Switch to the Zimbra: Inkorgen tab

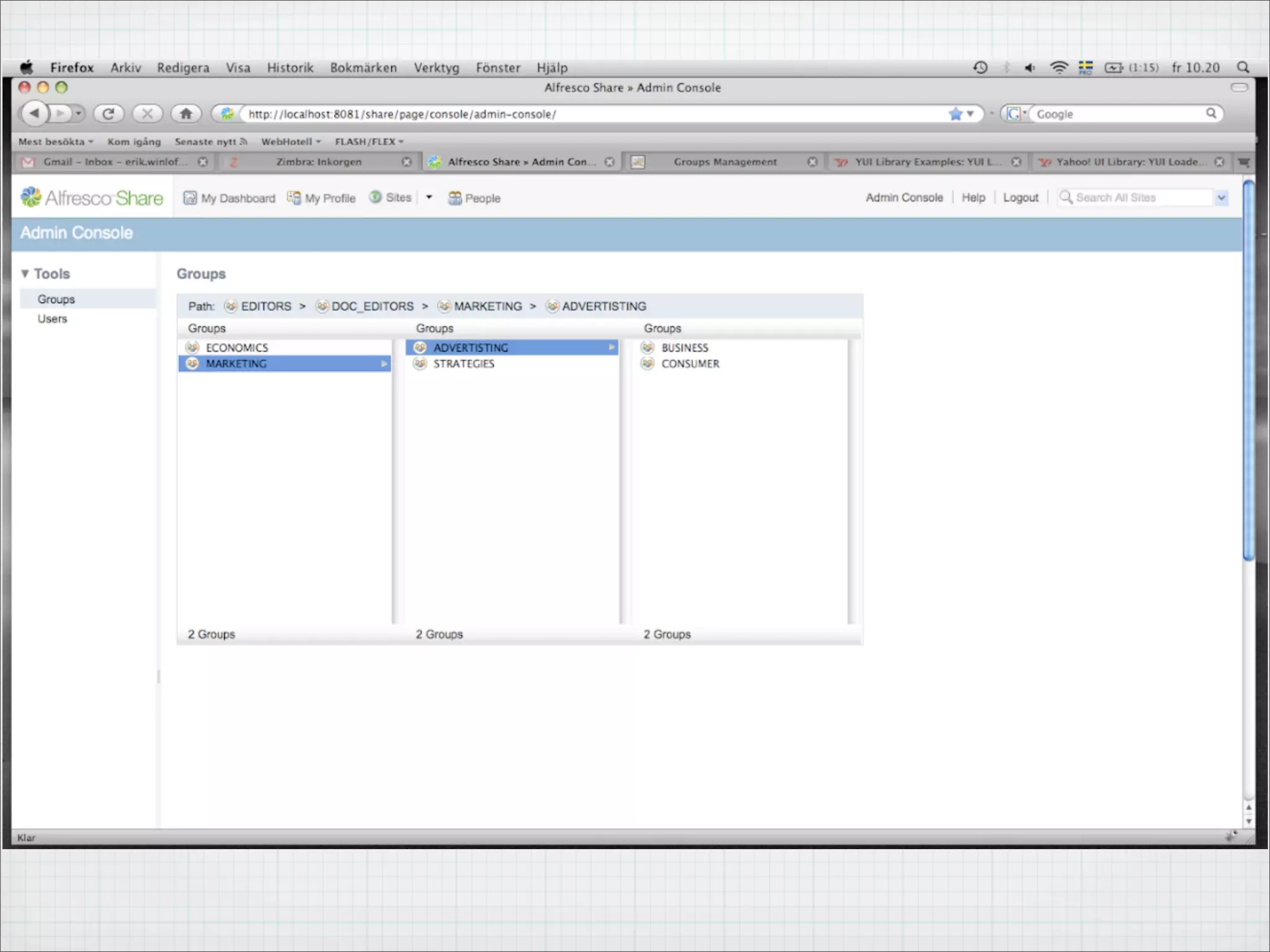click(x=319, y=162)
